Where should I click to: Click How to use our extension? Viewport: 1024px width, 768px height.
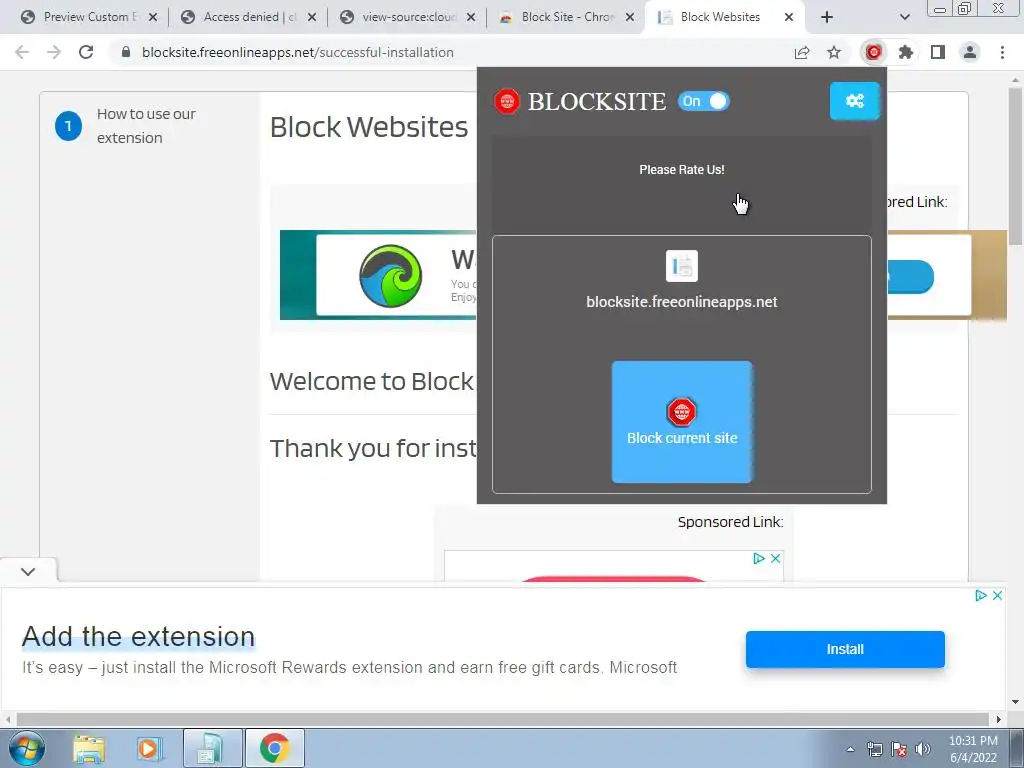click(x=146, y=125)
